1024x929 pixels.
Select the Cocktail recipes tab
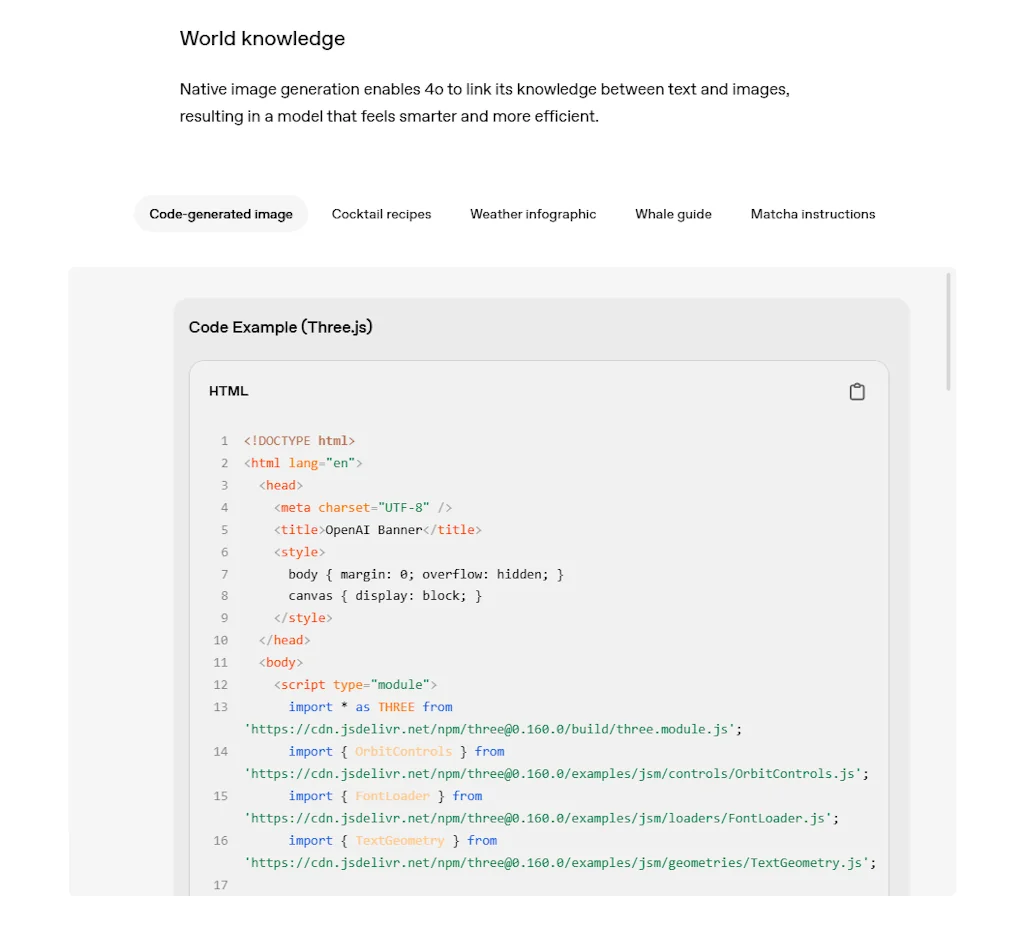pos(381,213)
